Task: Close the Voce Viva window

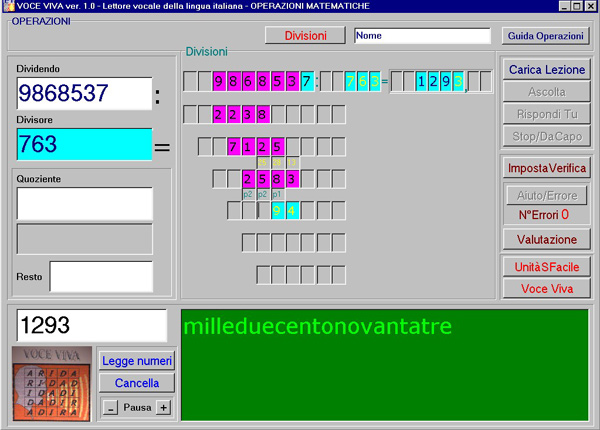Action: (591, 6)
